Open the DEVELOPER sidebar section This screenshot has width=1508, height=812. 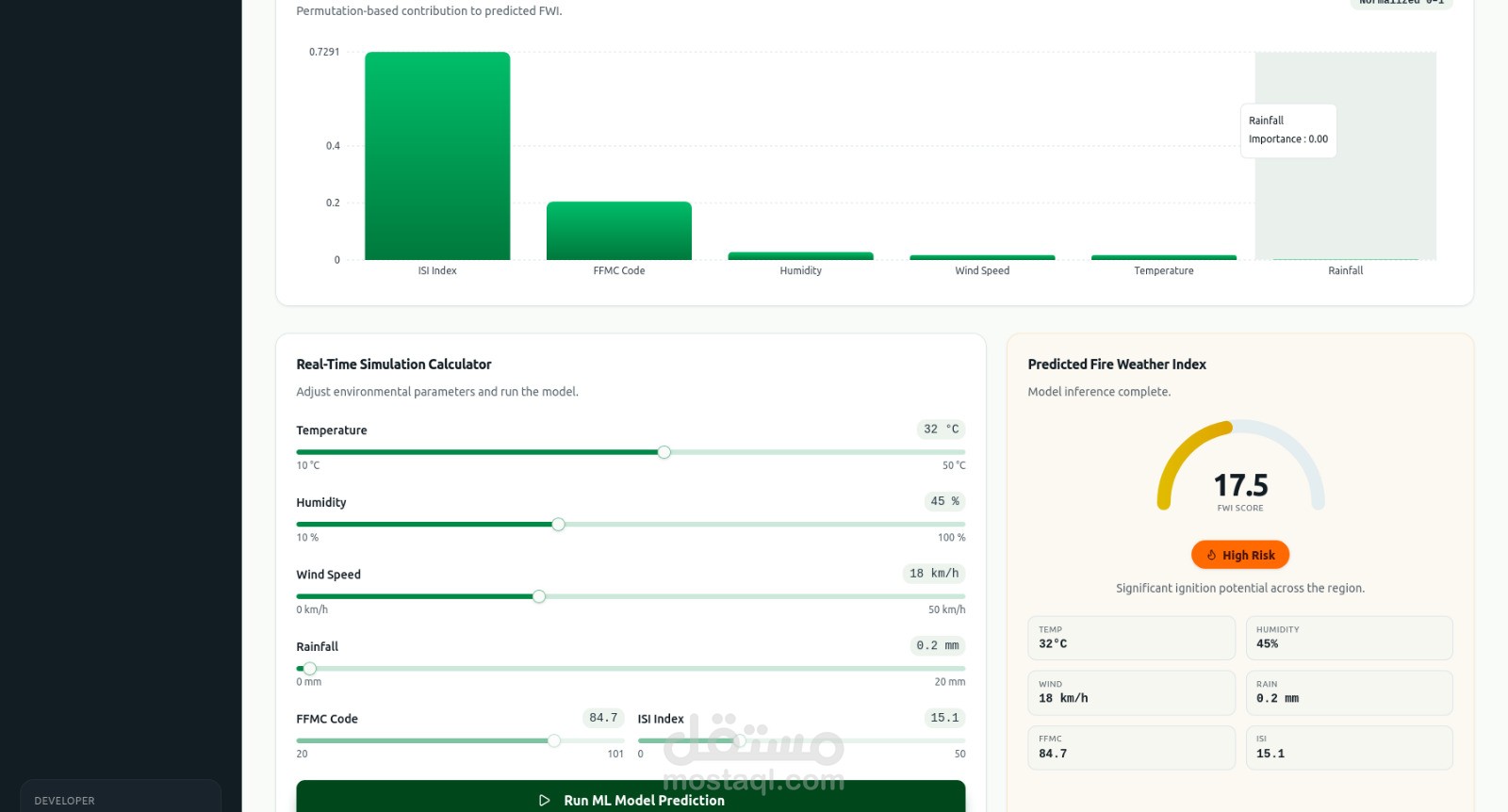click(121, 797)
